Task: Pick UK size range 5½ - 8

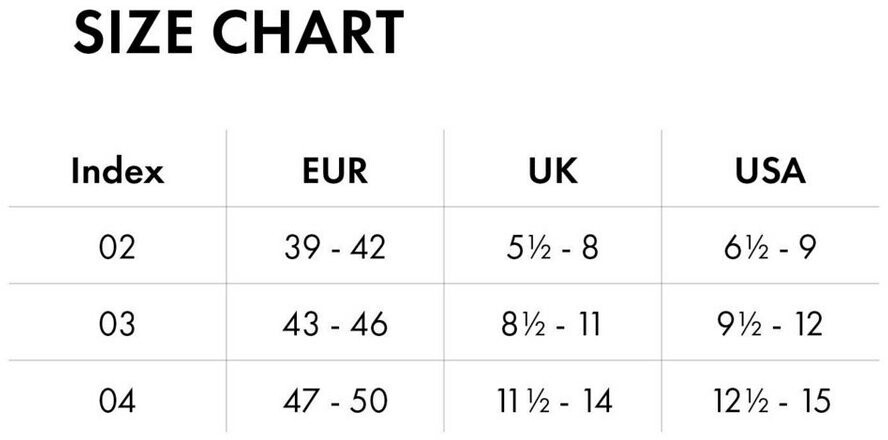Action: coord(553,247)
